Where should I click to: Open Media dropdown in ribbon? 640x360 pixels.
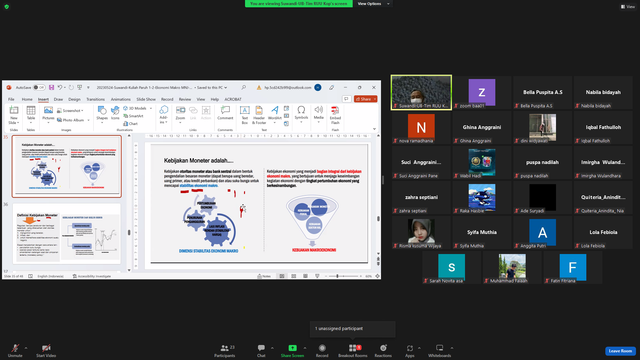coord(319,114)
